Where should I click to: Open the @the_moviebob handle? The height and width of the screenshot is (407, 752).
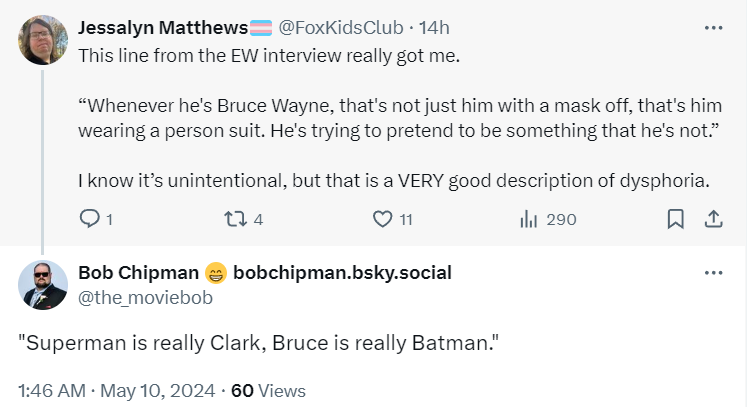(x=145, y=298)
